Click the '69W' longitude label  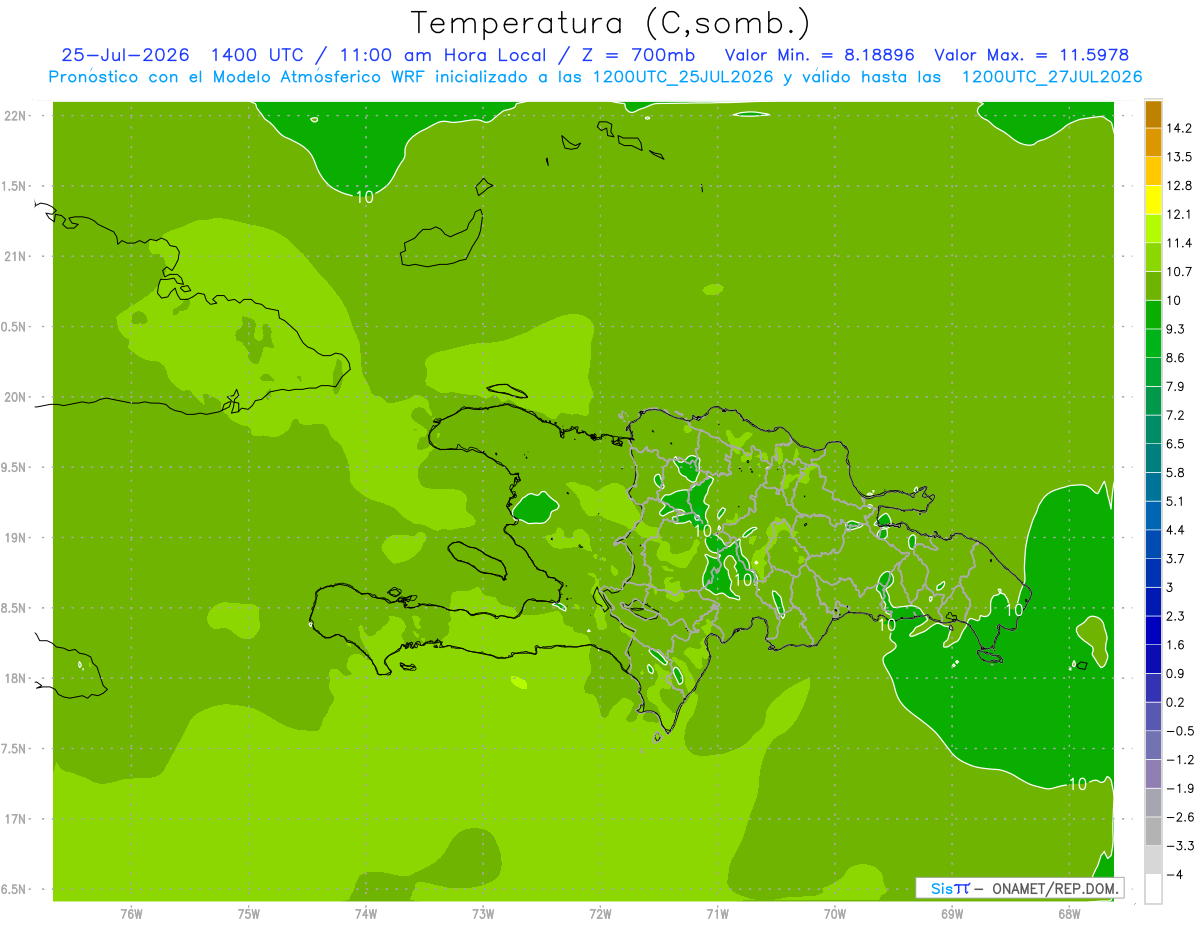click(x=952, y=915)
